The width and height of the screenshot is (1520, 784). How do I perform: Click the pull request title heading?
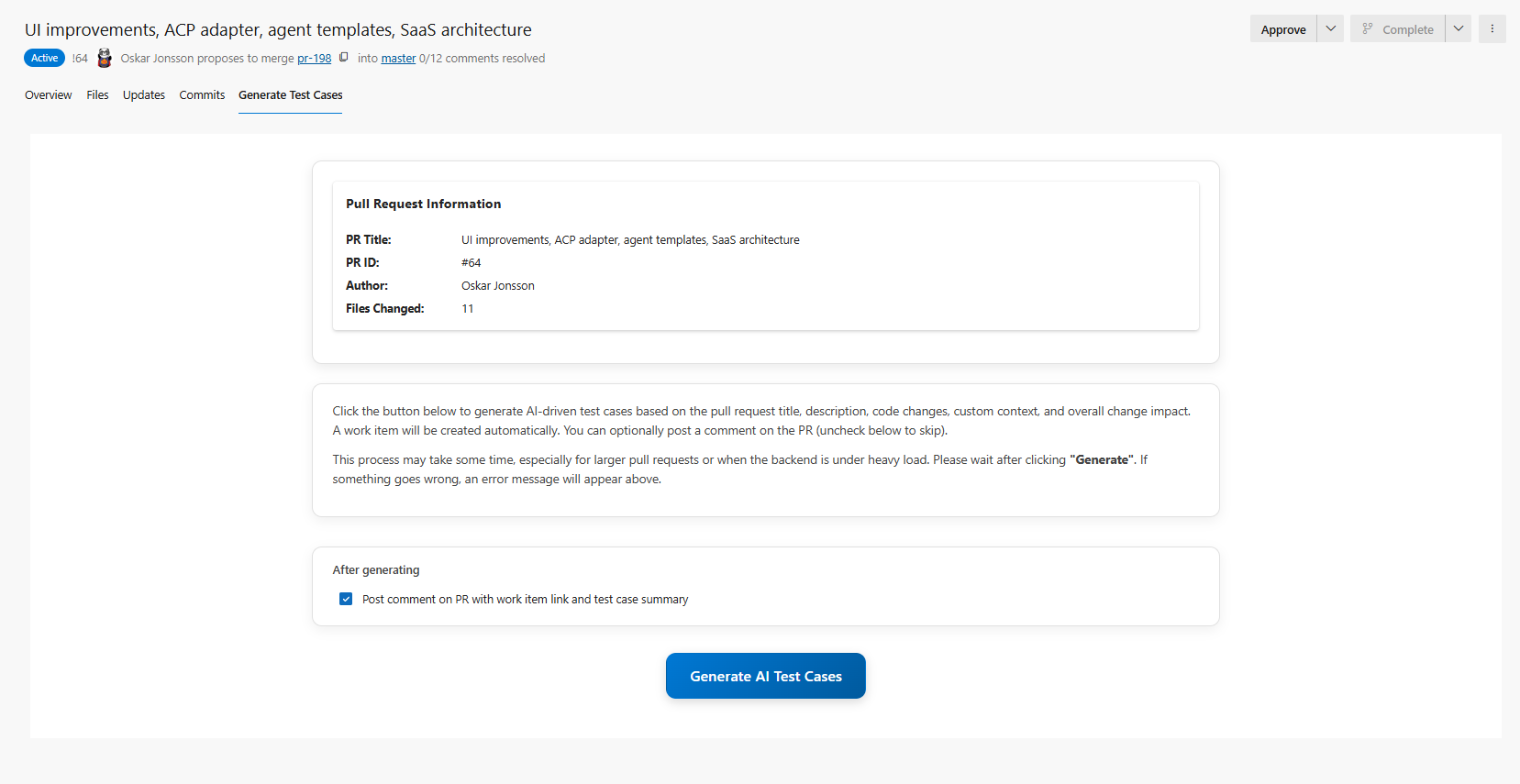[278, 30]
